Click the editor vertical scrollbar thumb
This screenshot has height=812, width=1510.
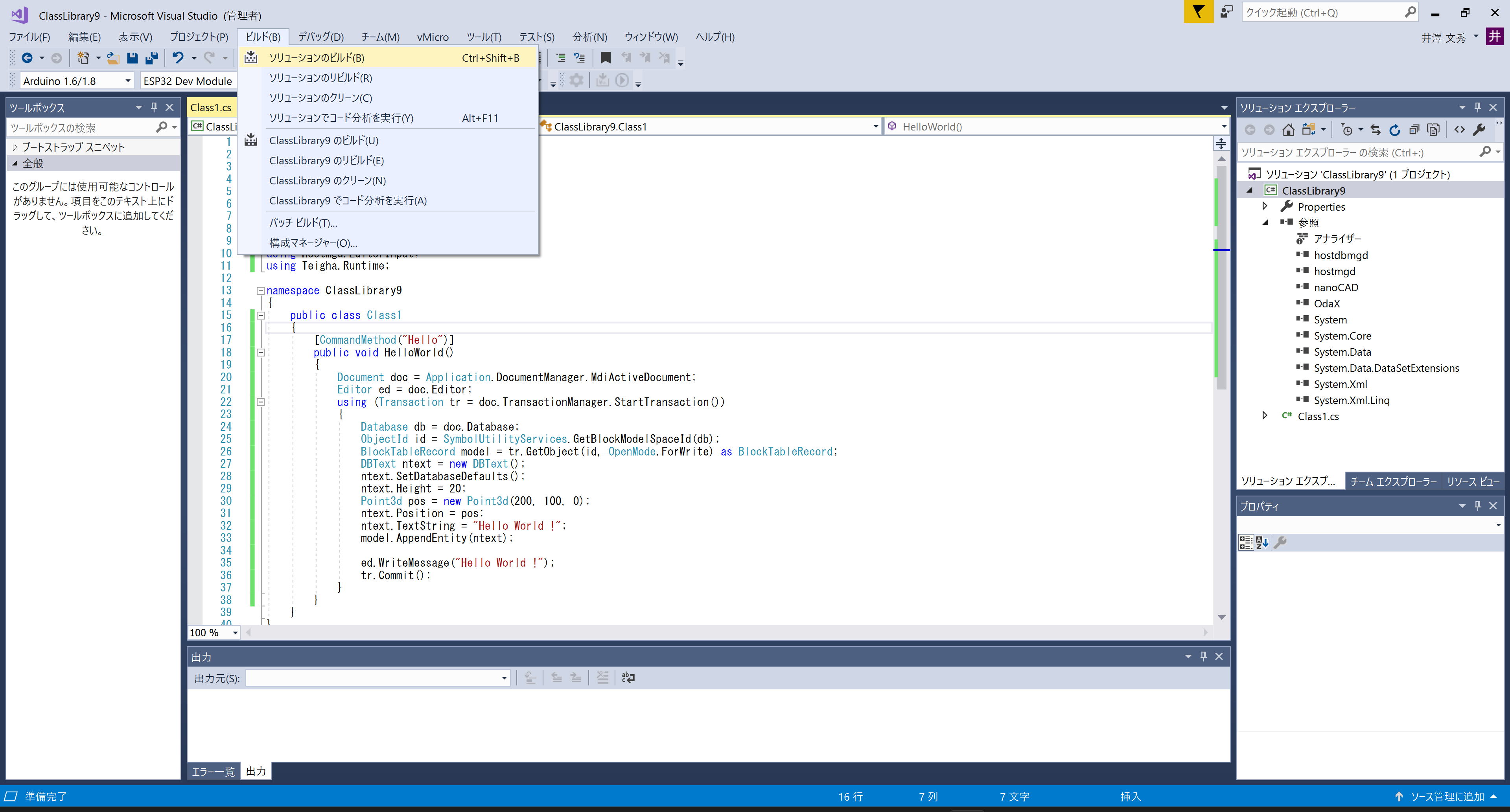point(1222,277)
